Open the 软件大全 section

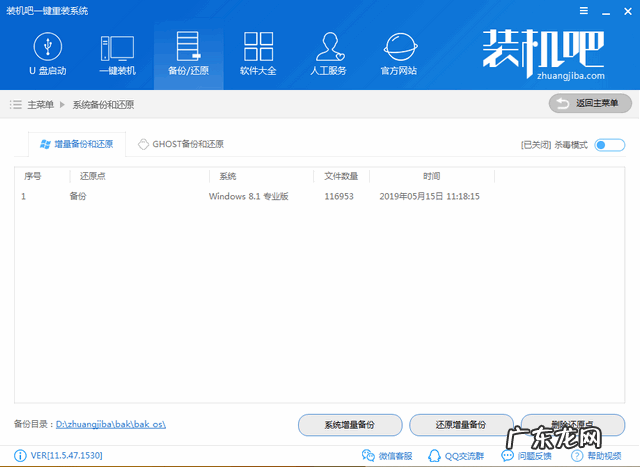pyautogui.click(x=258, y=54)
